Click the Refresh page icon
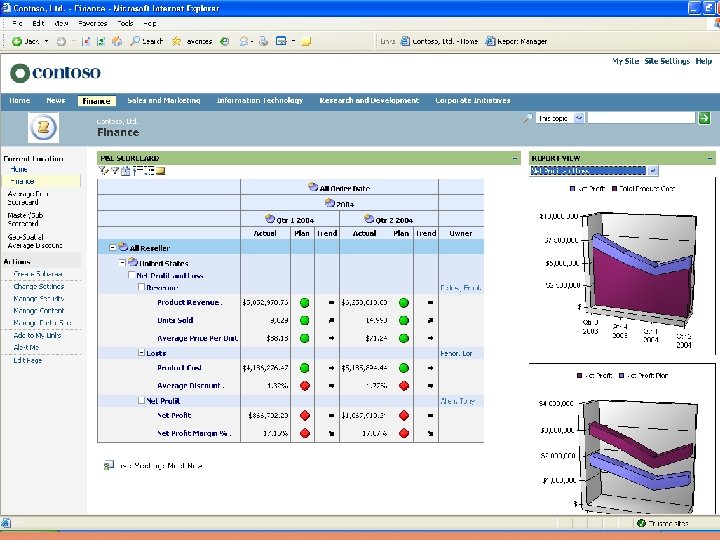This screenshot has height=540, width=720. 101,41
